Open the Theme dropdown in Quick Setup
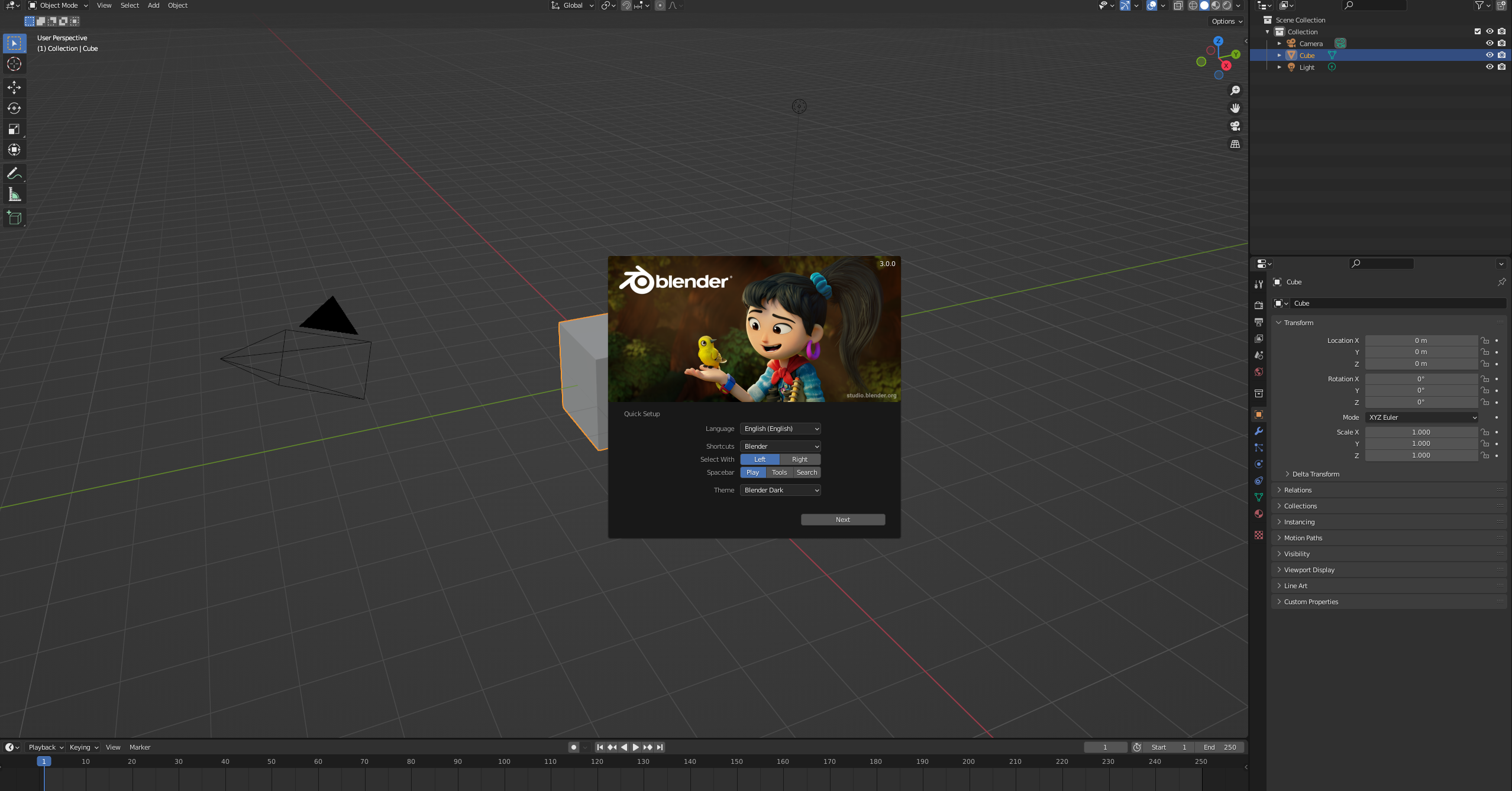The image size is (1512, 791). pos(780,490)
